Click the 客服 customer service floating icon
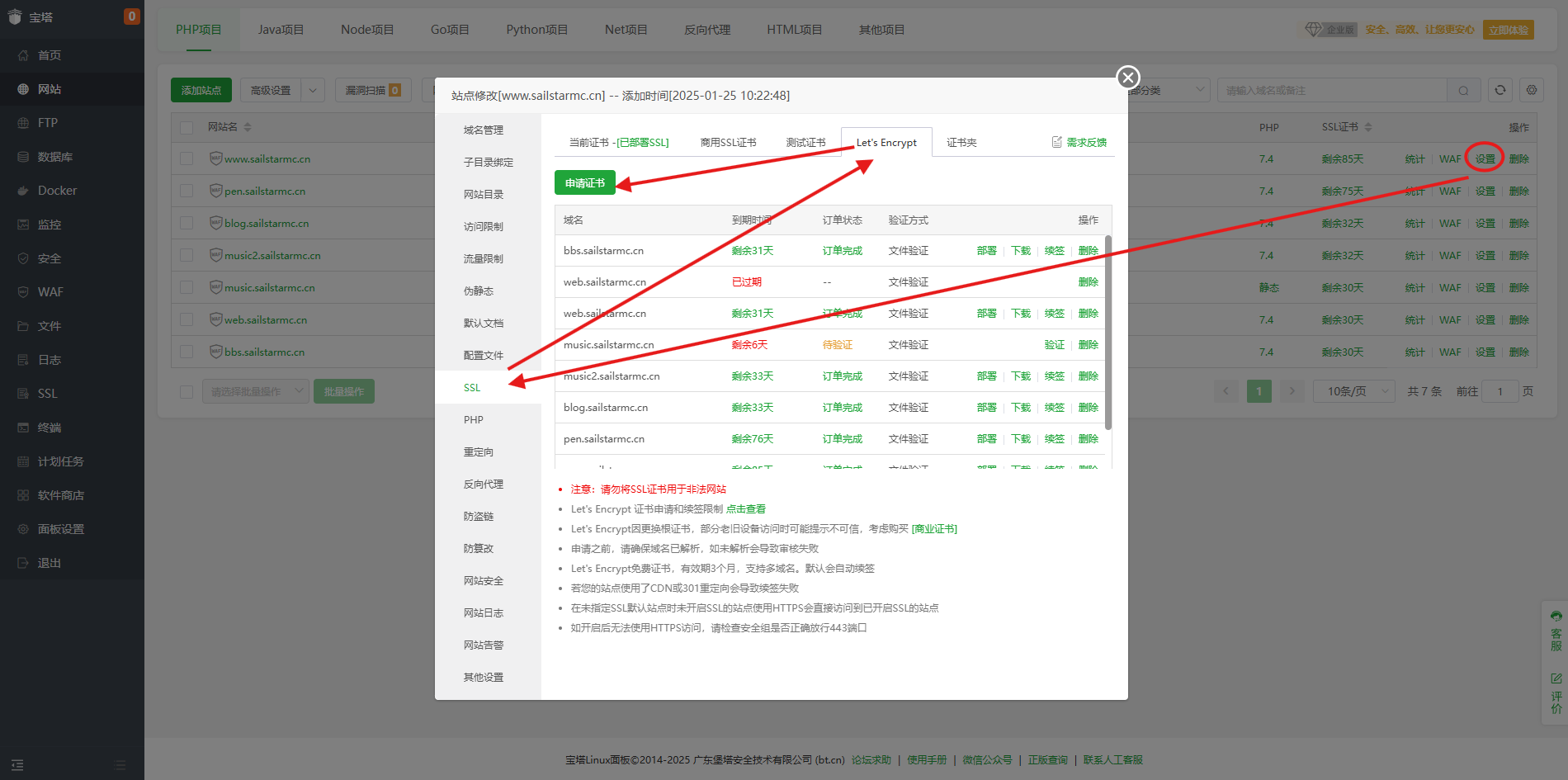The width and height of the screenshot is (1568, 780). (1556, 616)
